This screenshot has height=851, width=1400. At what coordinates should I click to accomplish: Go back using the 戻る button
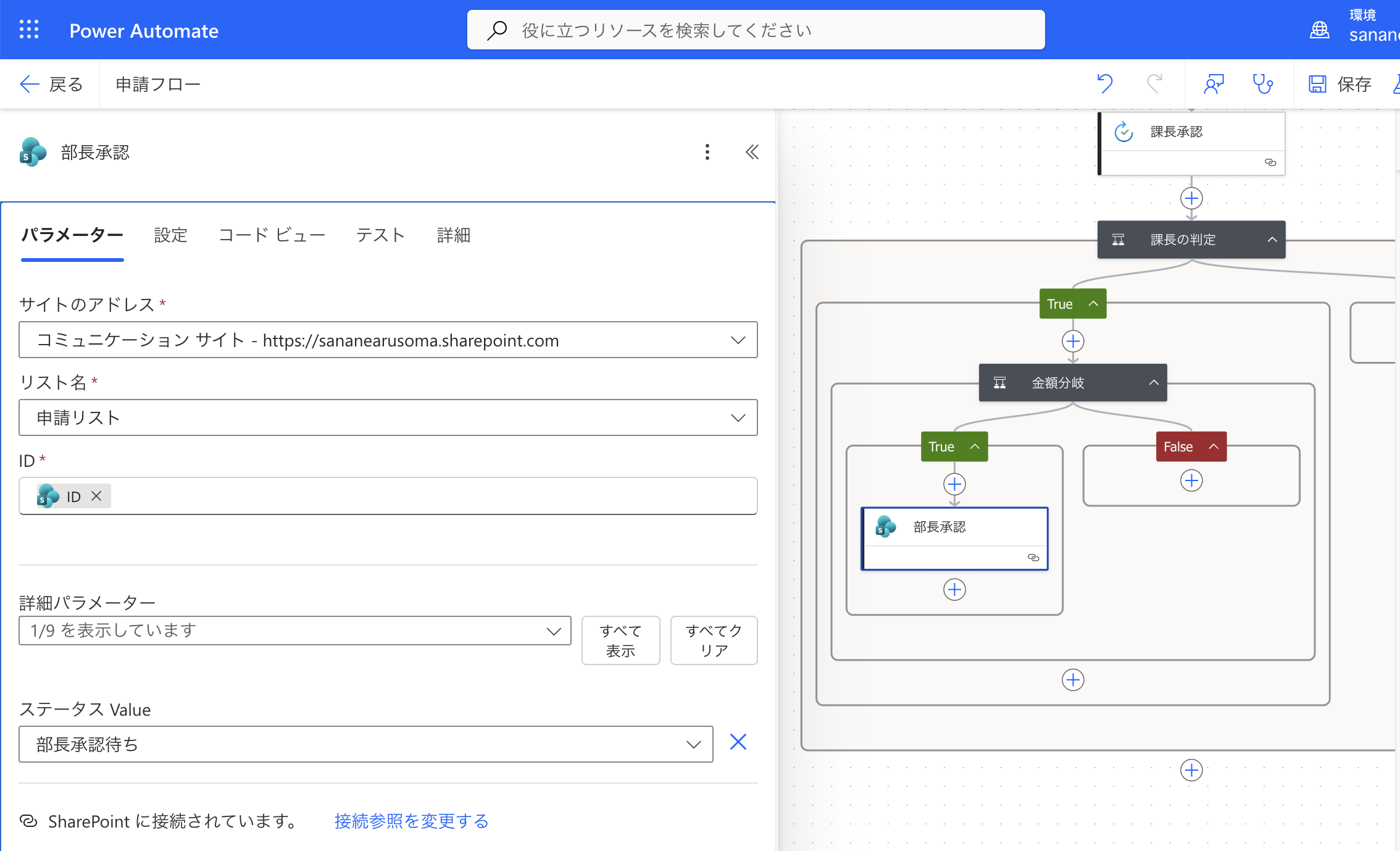[x=51, y=84]
